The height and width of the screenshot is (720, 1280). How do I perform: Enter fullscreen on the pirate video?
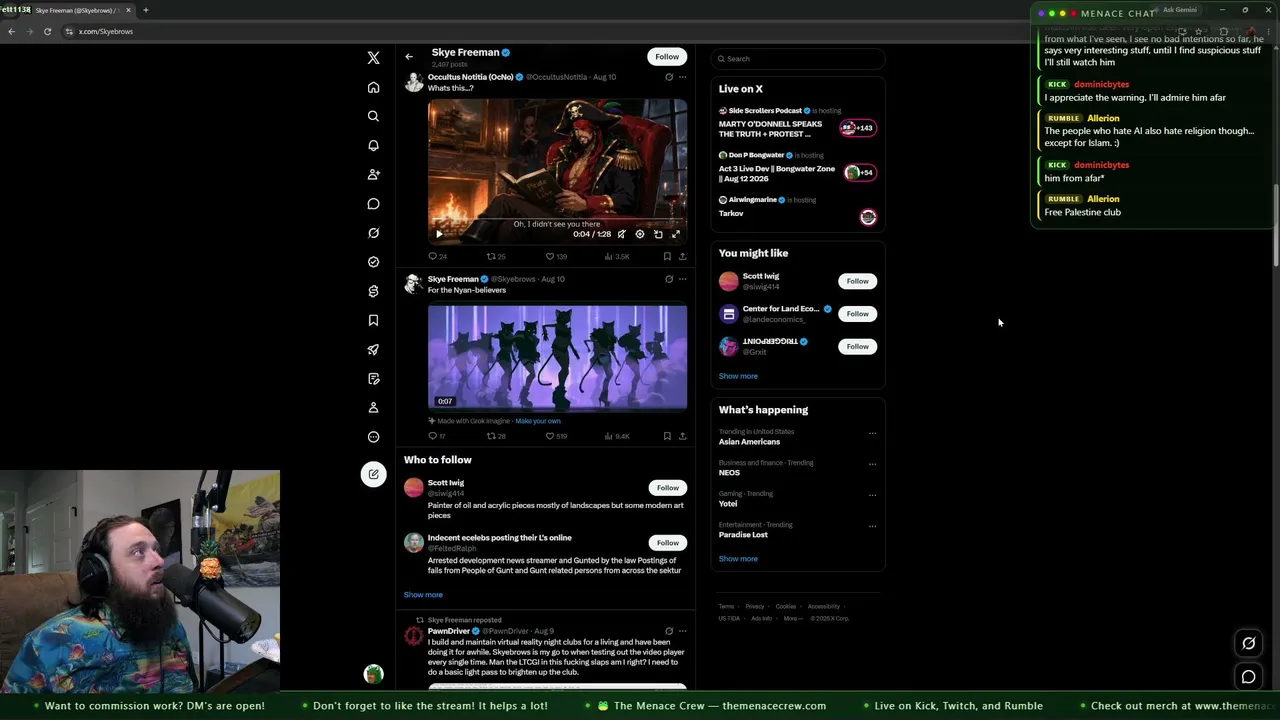[676, 234]
